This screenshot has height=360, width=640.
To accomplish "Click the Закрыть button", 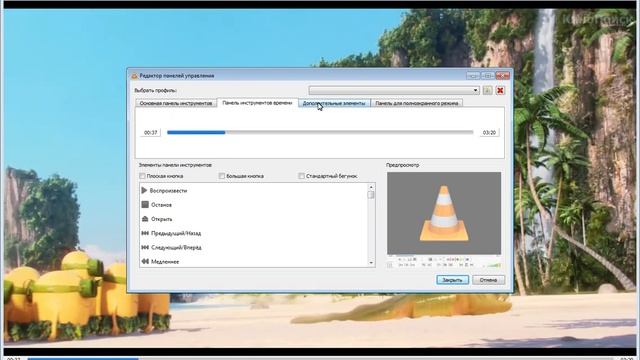I will point(452,280).
